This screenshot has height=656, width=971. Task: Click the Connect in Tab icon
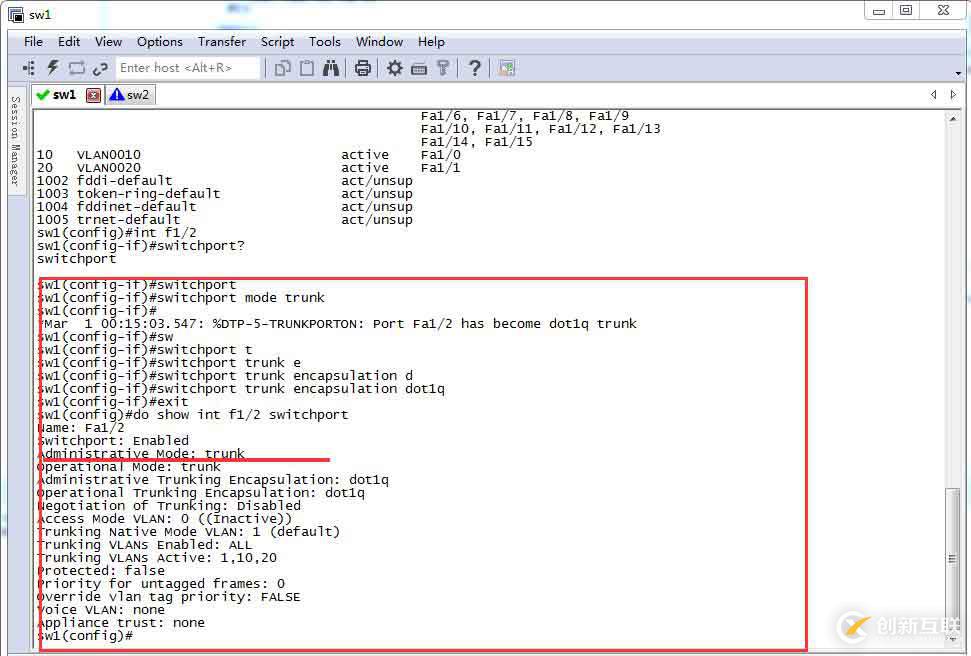click(x=77, y=68)
